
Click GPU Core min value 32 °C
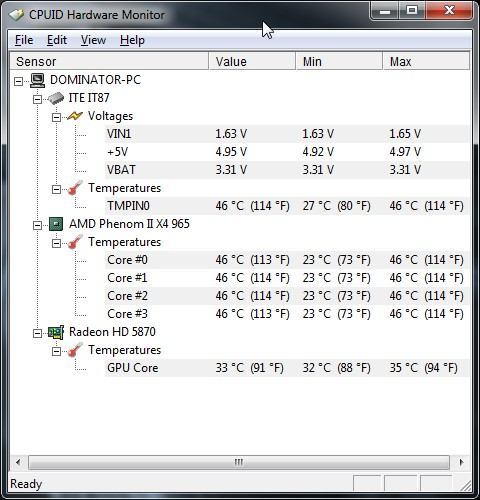point(337,368)
